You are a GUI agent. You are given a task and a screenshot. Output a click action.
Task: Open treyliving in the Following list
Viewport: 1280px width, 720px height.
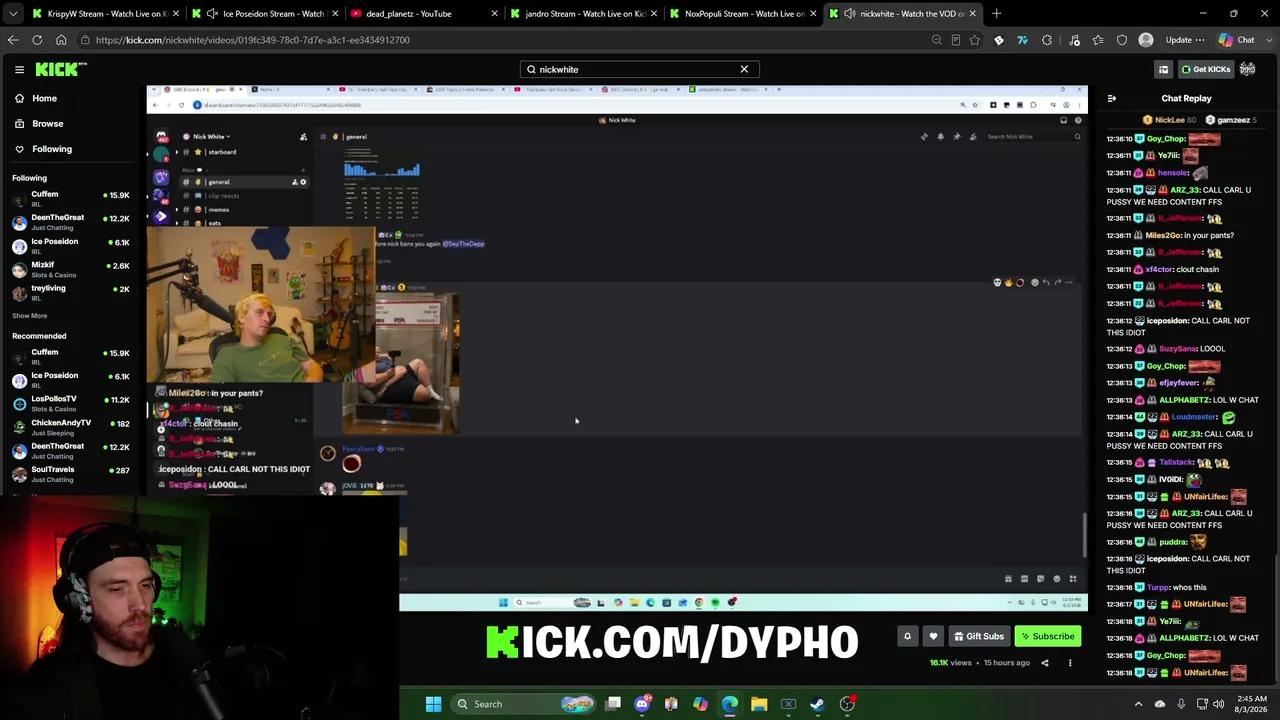tap(70, 292)
